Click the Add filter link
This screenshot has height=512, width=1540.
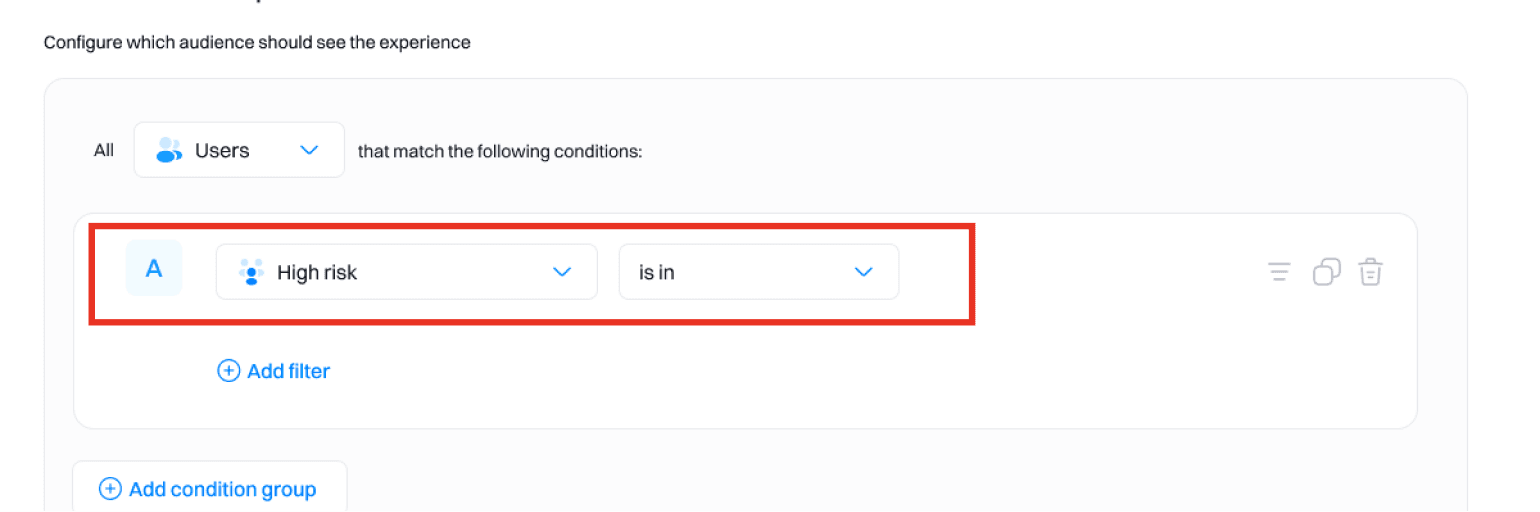288,371
